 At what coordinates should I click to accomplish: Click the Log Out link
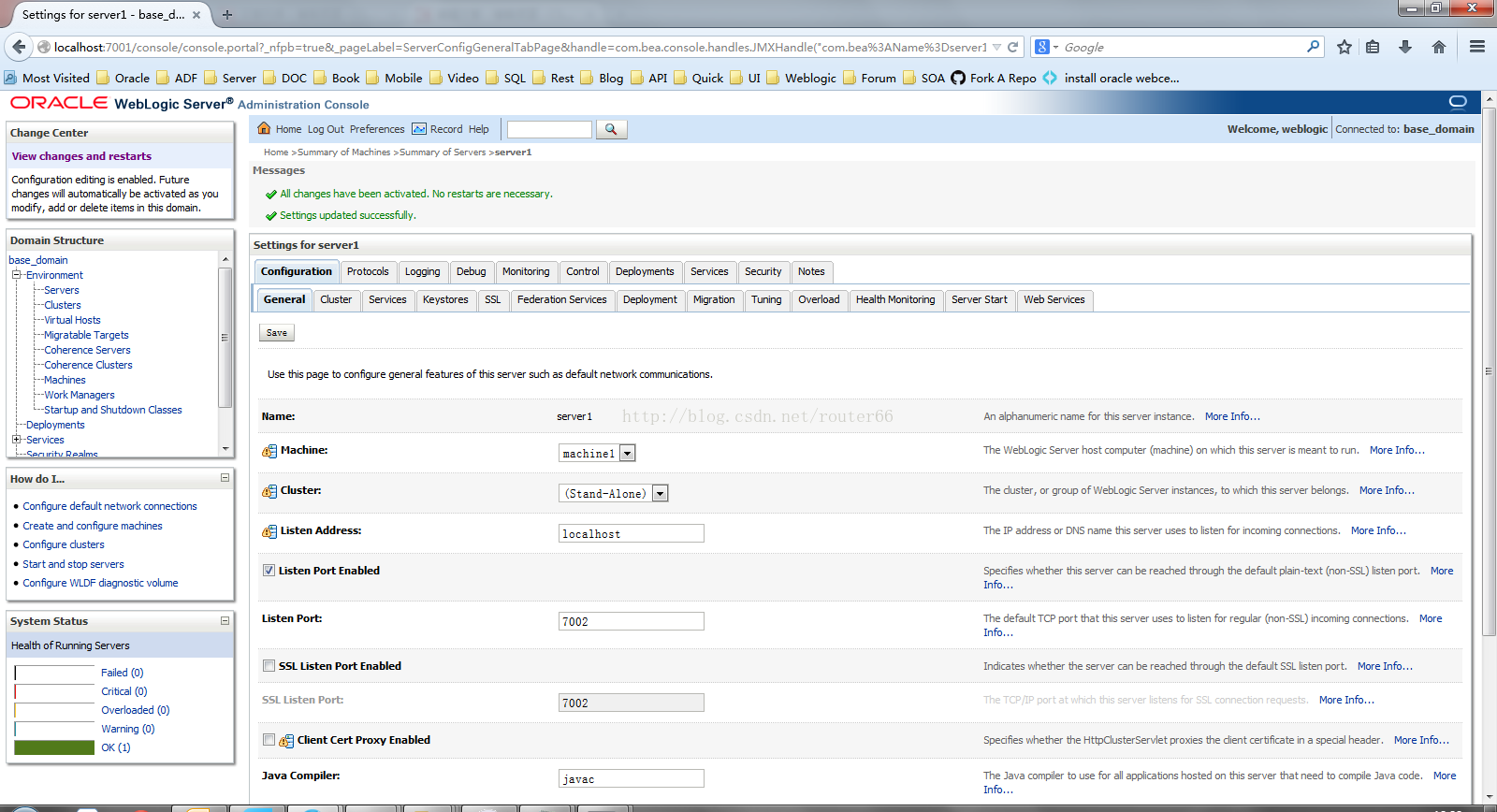[326, 129]
